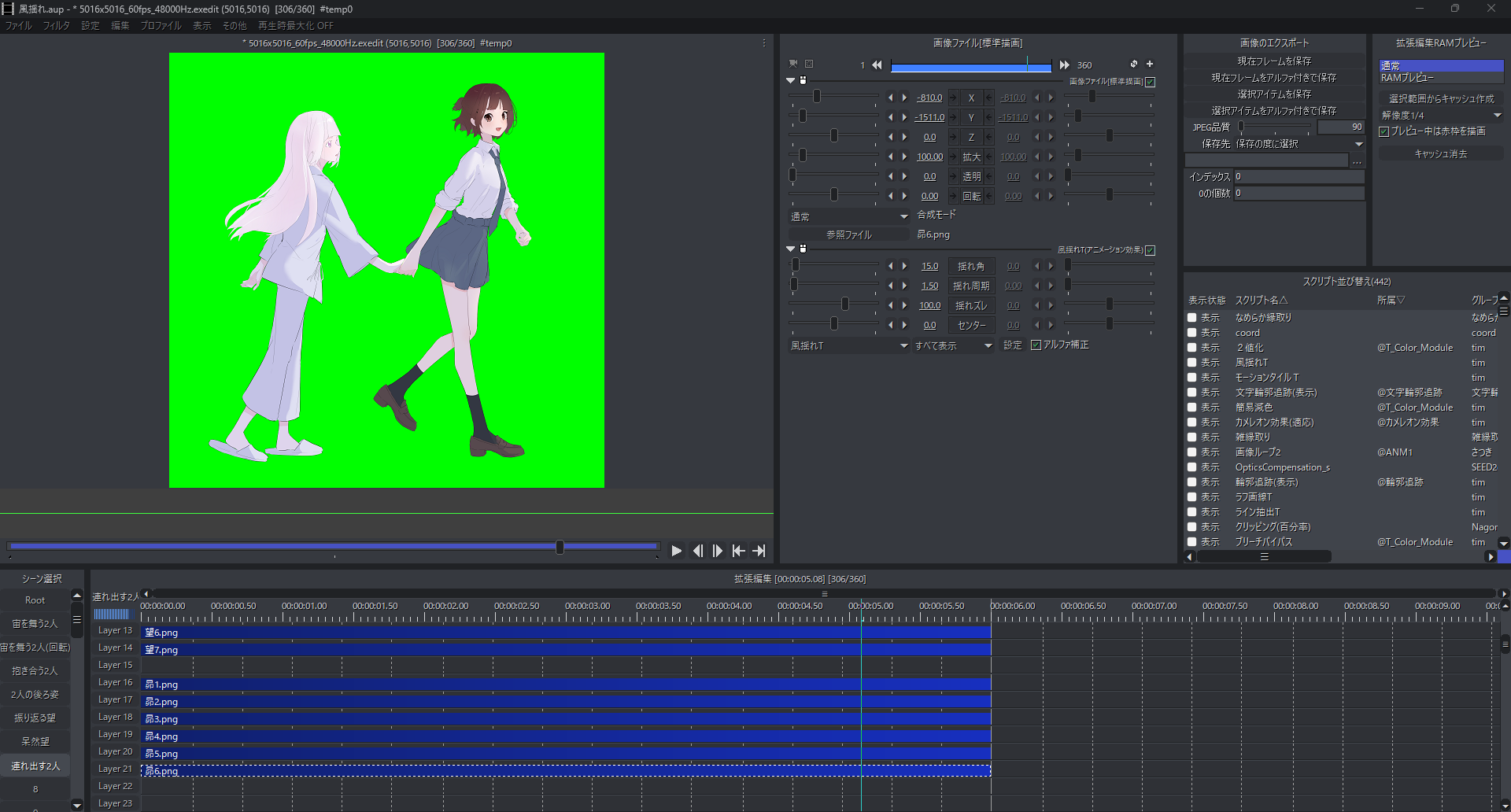Disable the 風揺れT animation effect checkbox
Image resolution: width=1511 pixels, height=812 pixels.
coord(1151,250)
